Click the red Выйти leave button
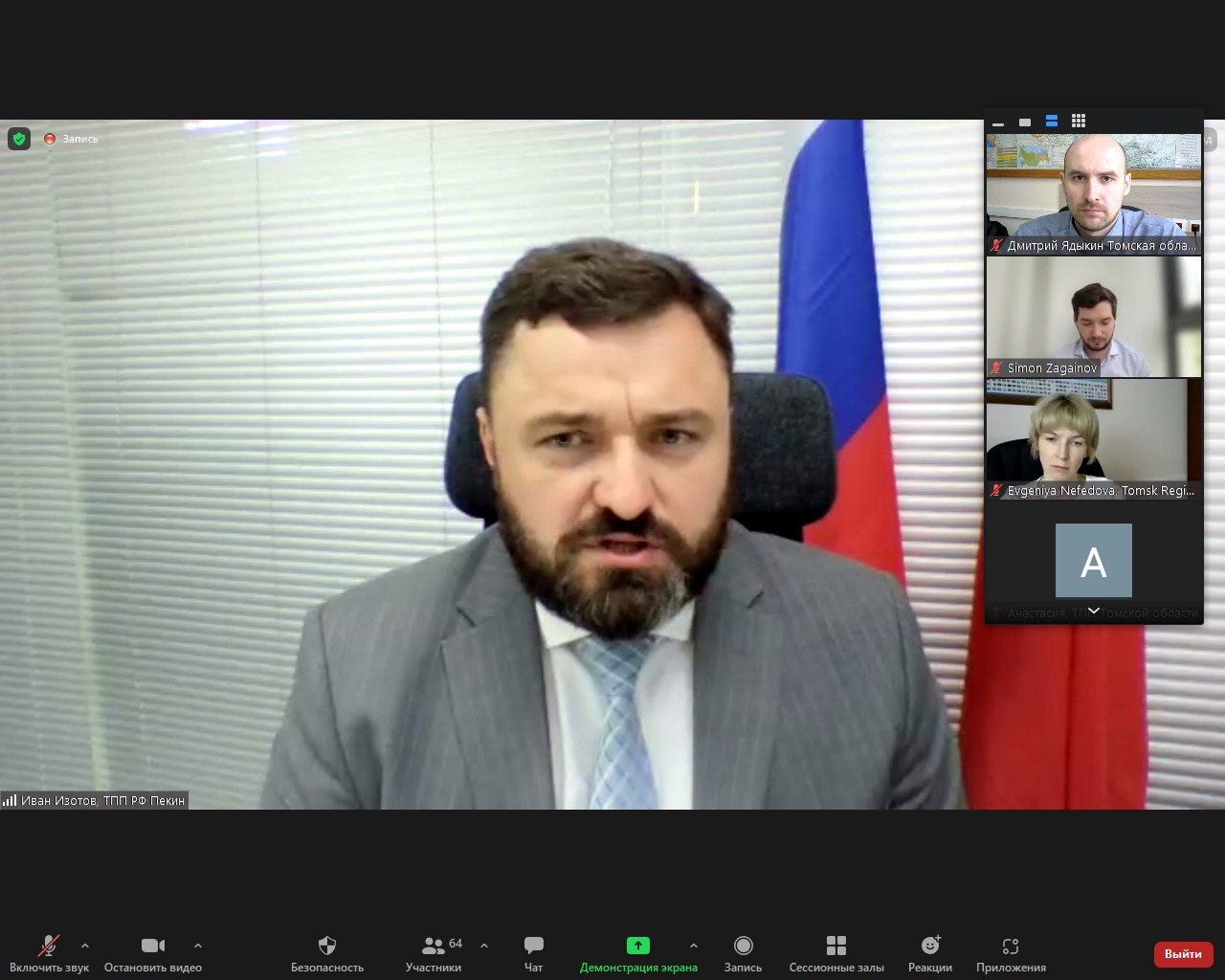 [1184, 954]
